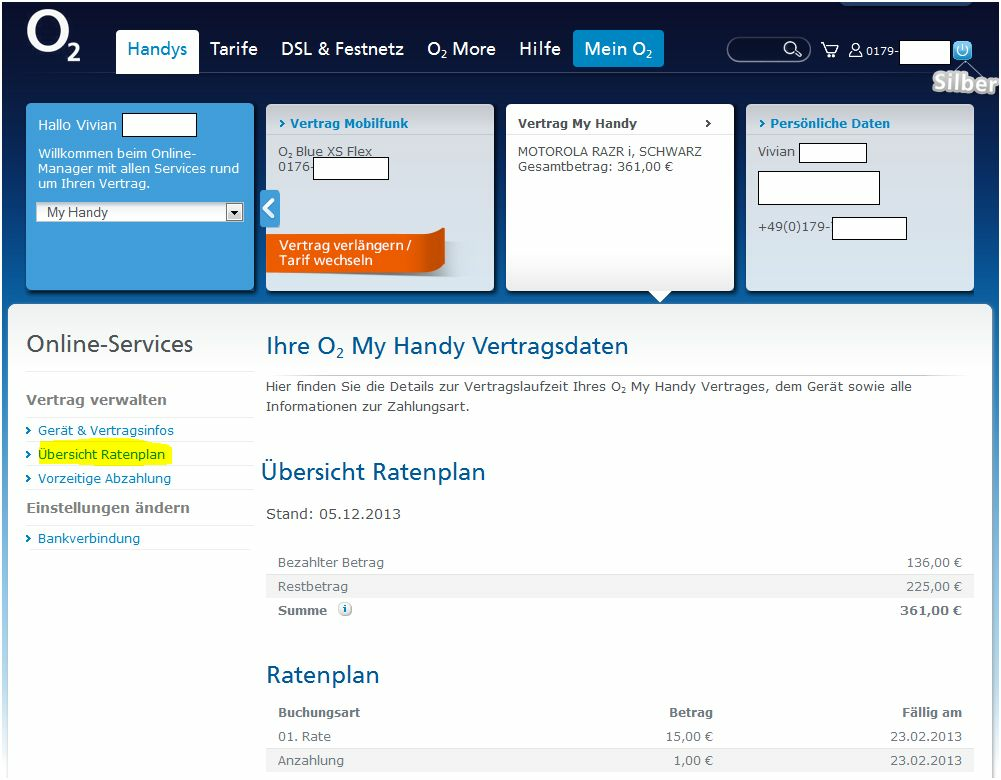Open the shopping cart icon

tap(830, 50)
